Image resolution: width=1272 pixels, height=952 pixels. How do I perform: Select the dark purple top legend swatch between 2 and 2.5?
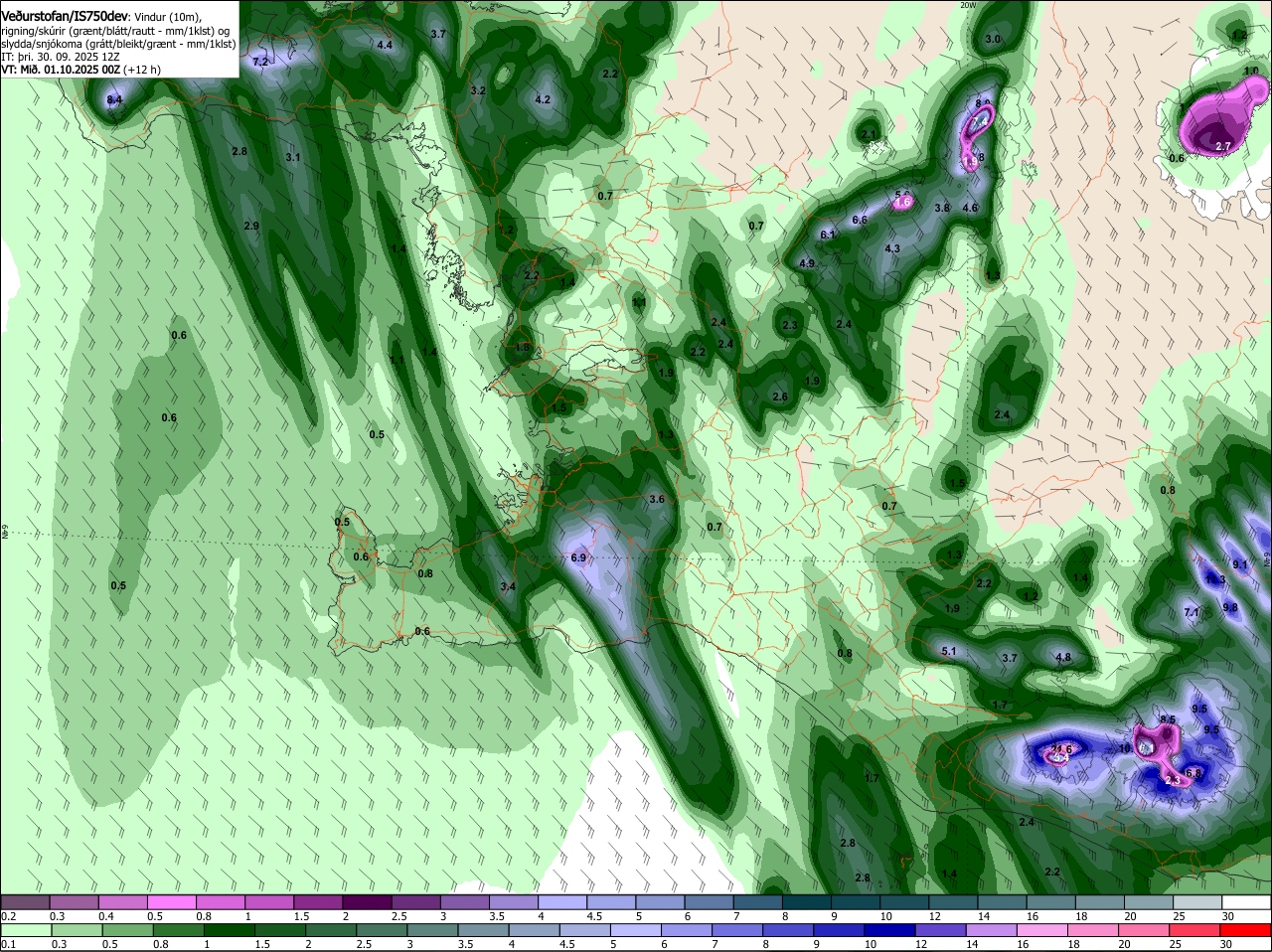[366, 901]
